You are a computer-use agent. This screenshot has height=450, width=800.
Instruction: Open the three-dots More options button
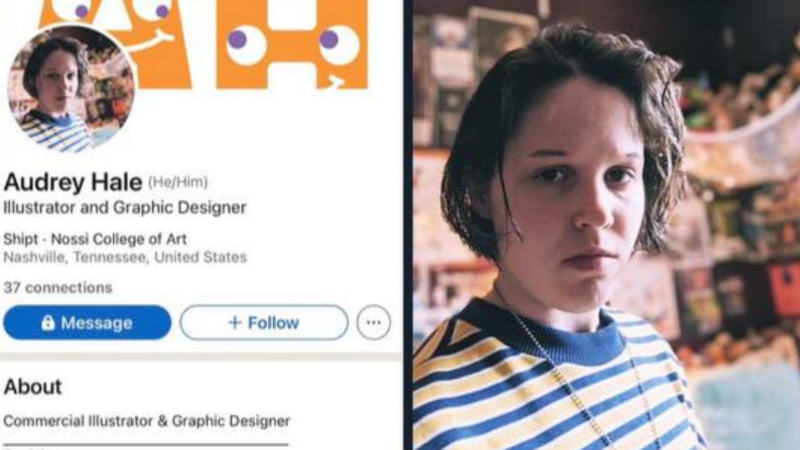[373, 322]
